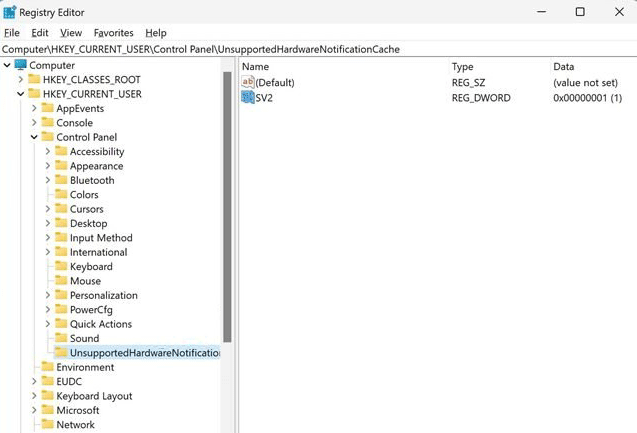Click the International folder icon
Screen dimensions: 637x433
61,252
